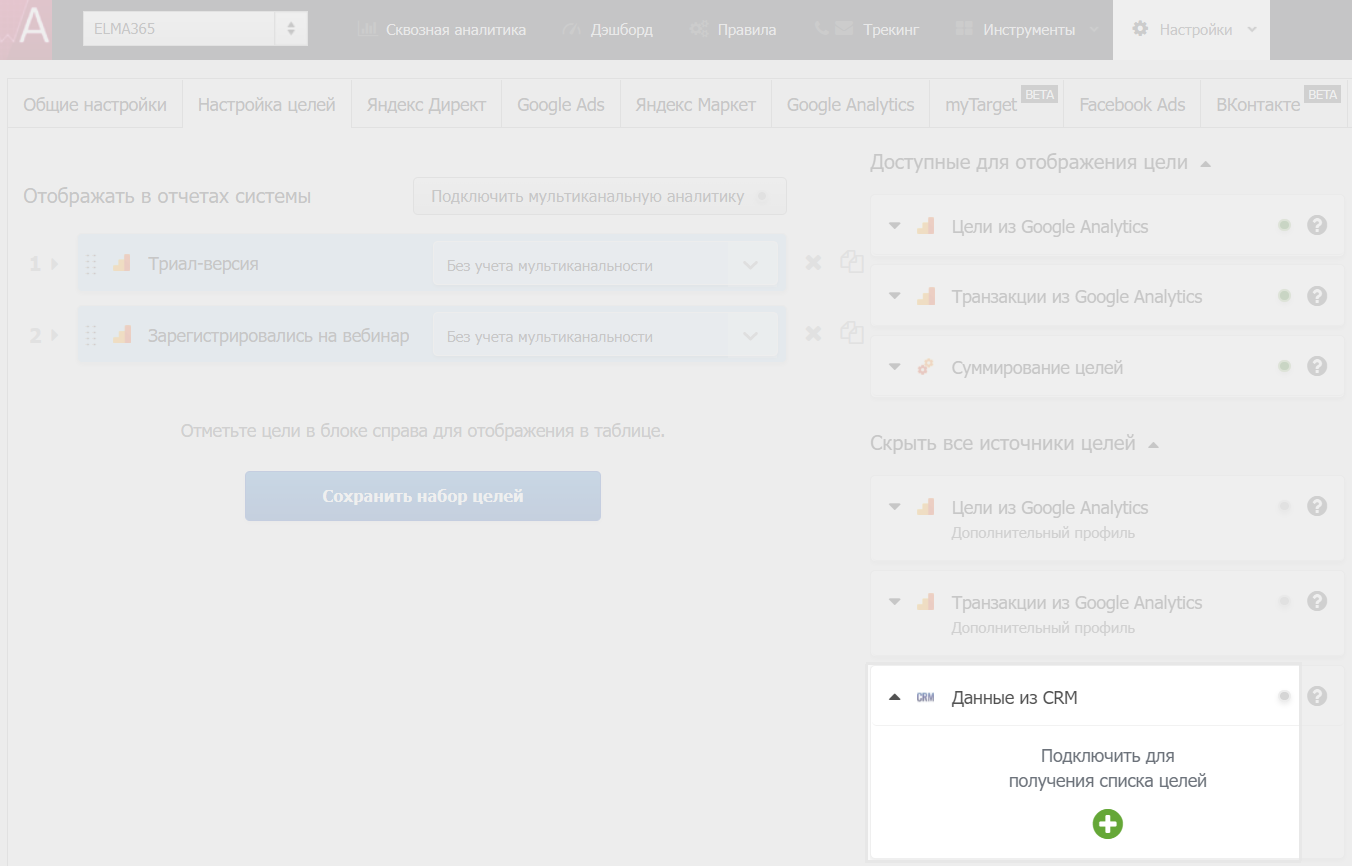Screen dimensions: 1352x866
Task: Delete the Триал-версия goal with the X icon
Action: point(813,262)
